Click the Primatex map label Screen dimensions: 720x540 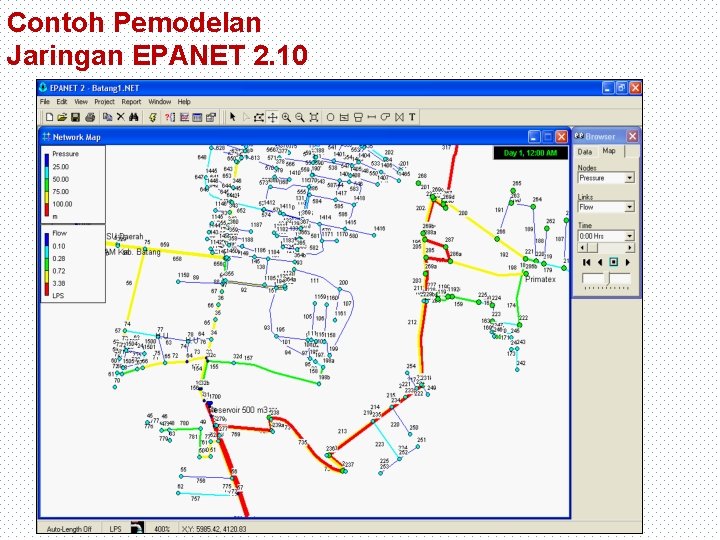(540, 279)
